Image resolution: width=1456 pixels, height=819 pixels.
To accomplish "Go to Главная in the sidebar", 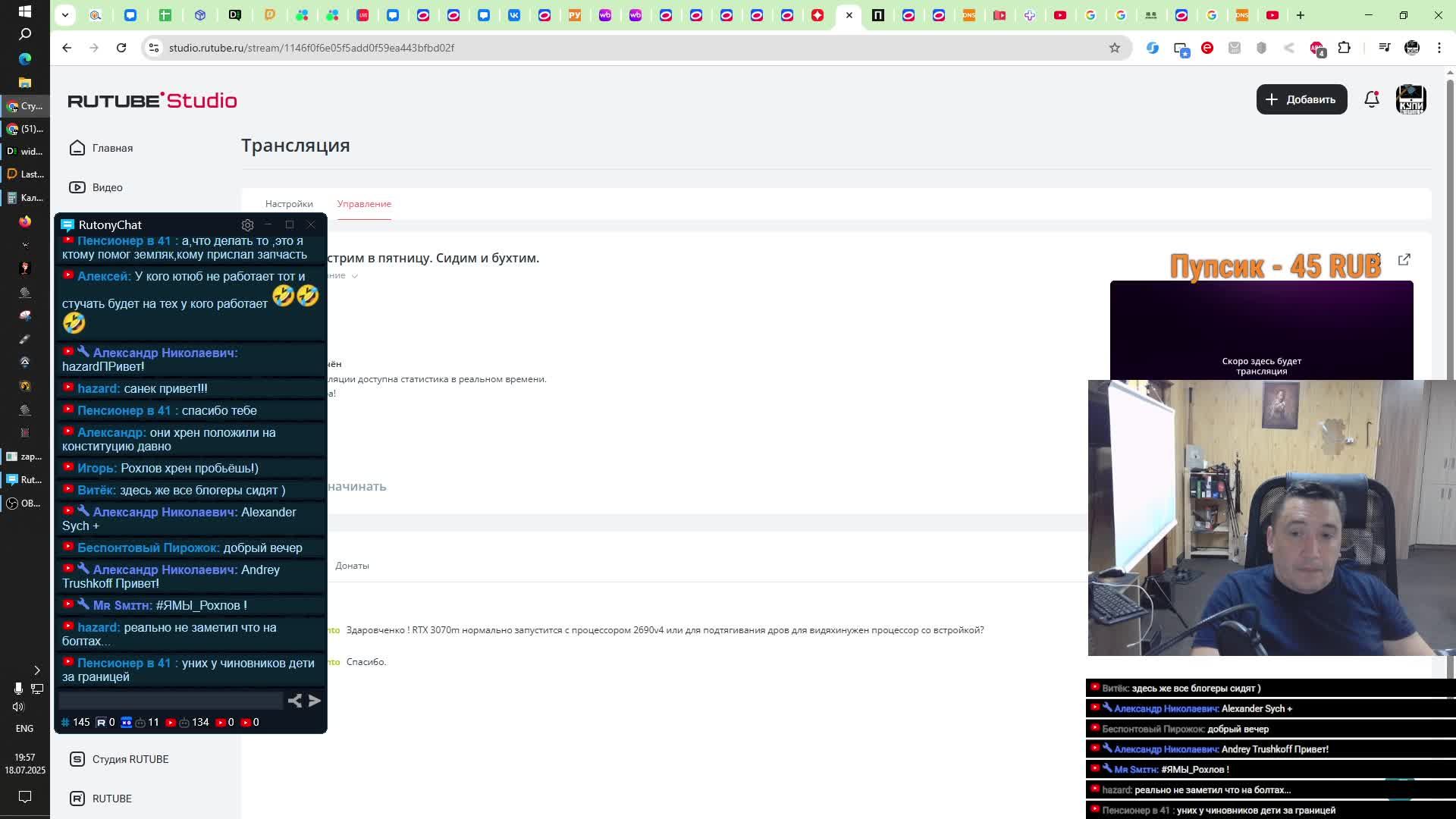I will pos(112,148).
